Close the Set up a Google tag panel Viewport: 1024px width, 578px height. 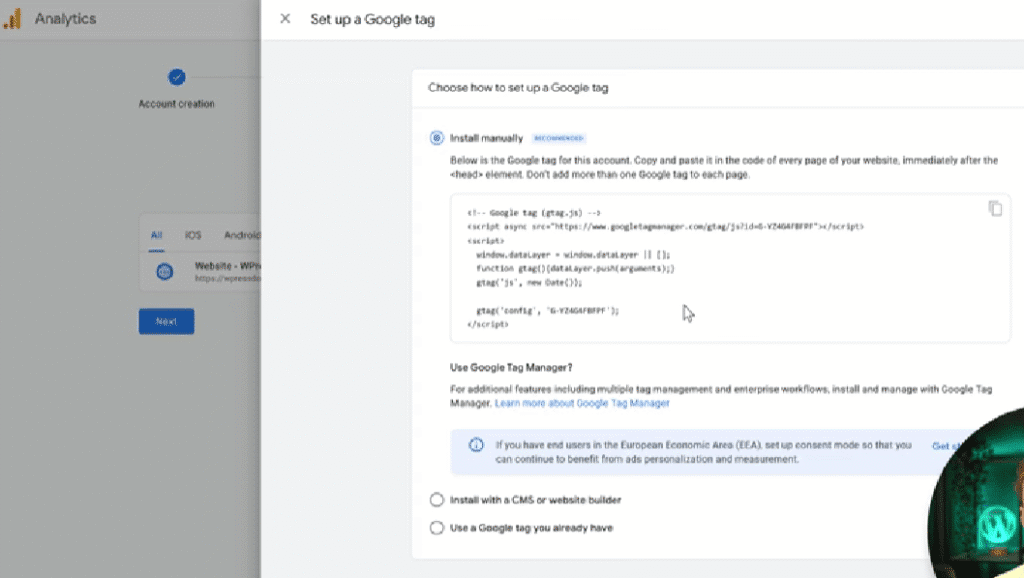285,18
